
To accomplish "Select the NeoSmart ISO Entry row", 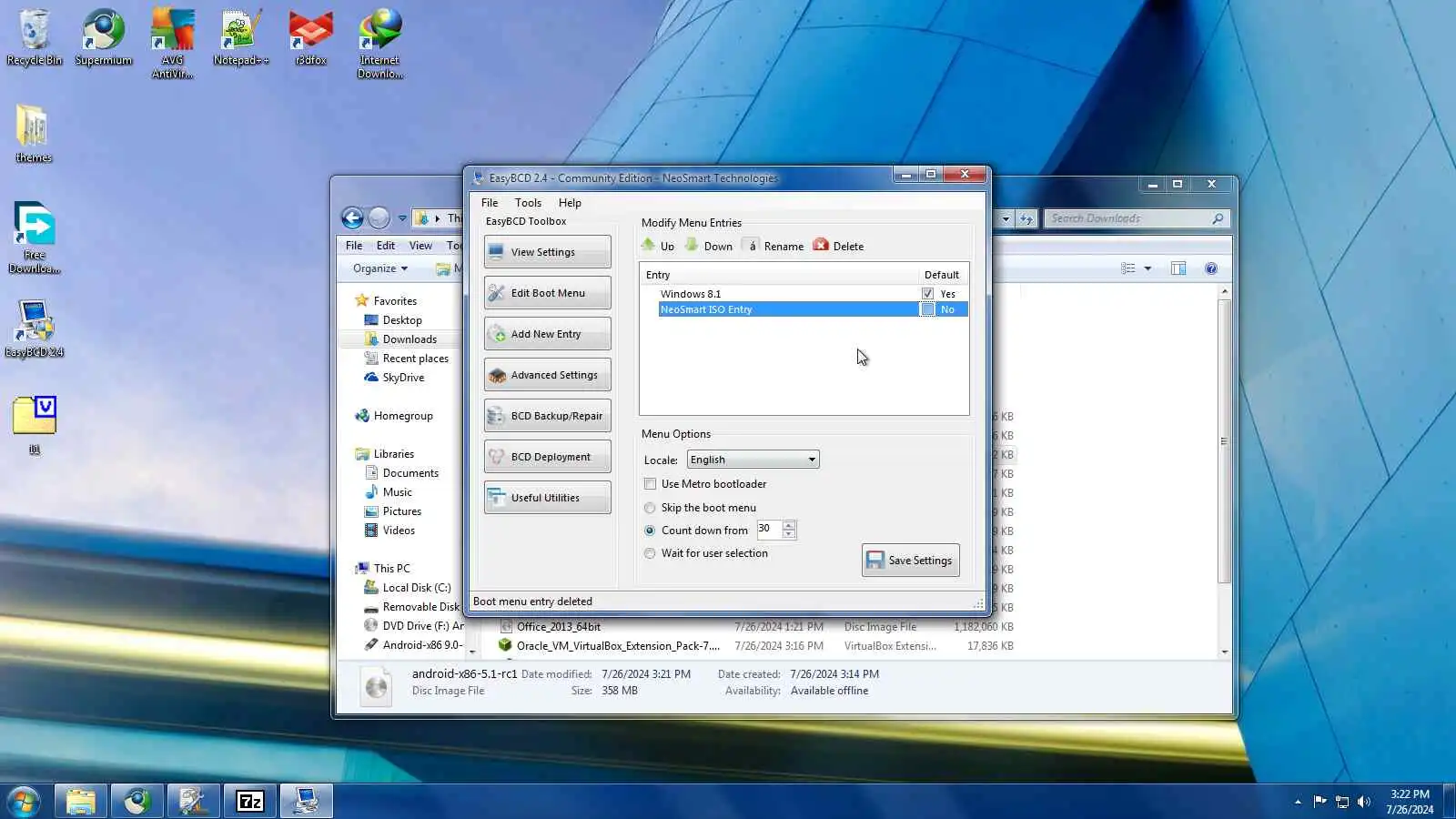I will point(813,309).
